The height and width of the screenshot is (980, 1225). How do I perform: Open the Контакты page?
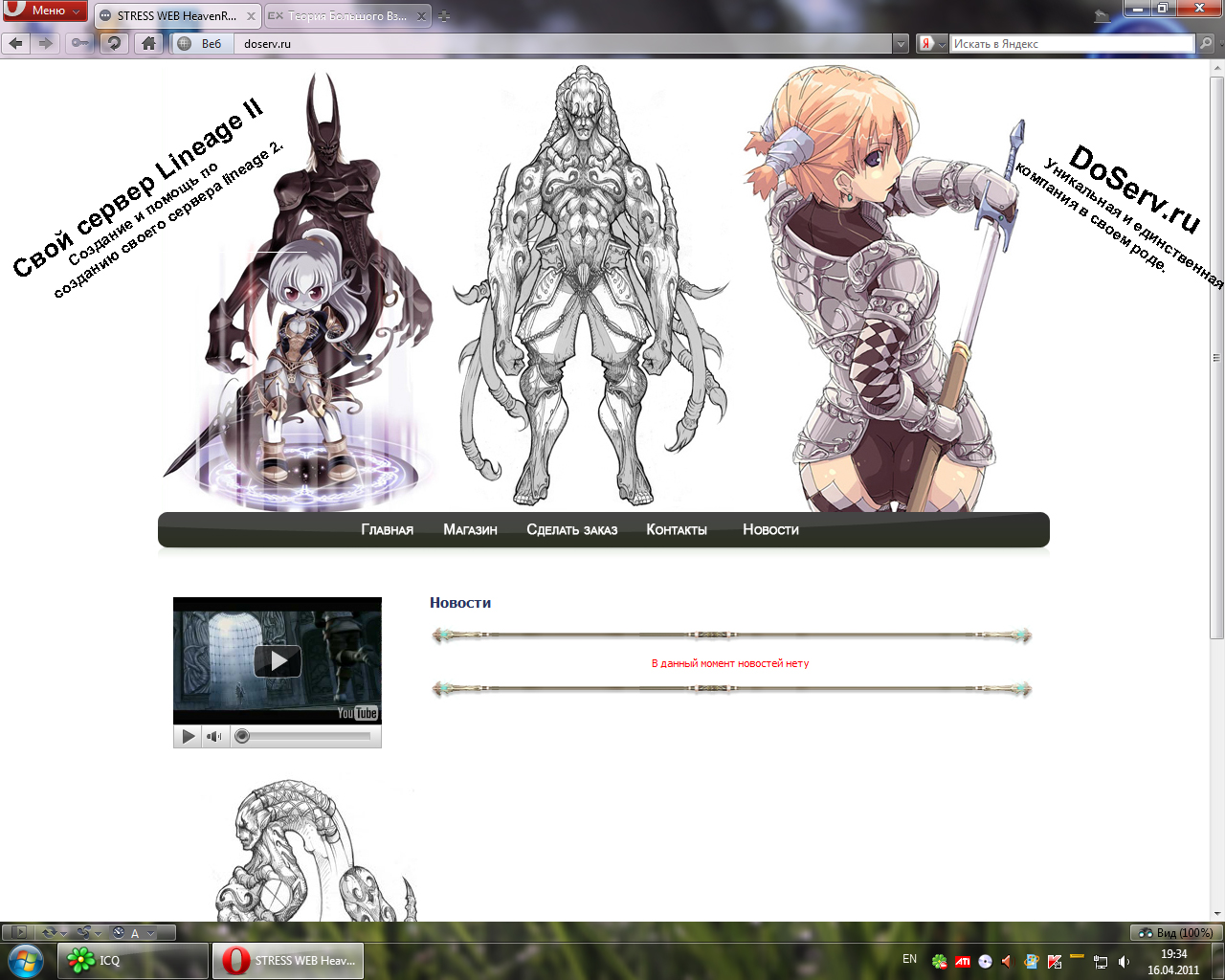[677, 529]
